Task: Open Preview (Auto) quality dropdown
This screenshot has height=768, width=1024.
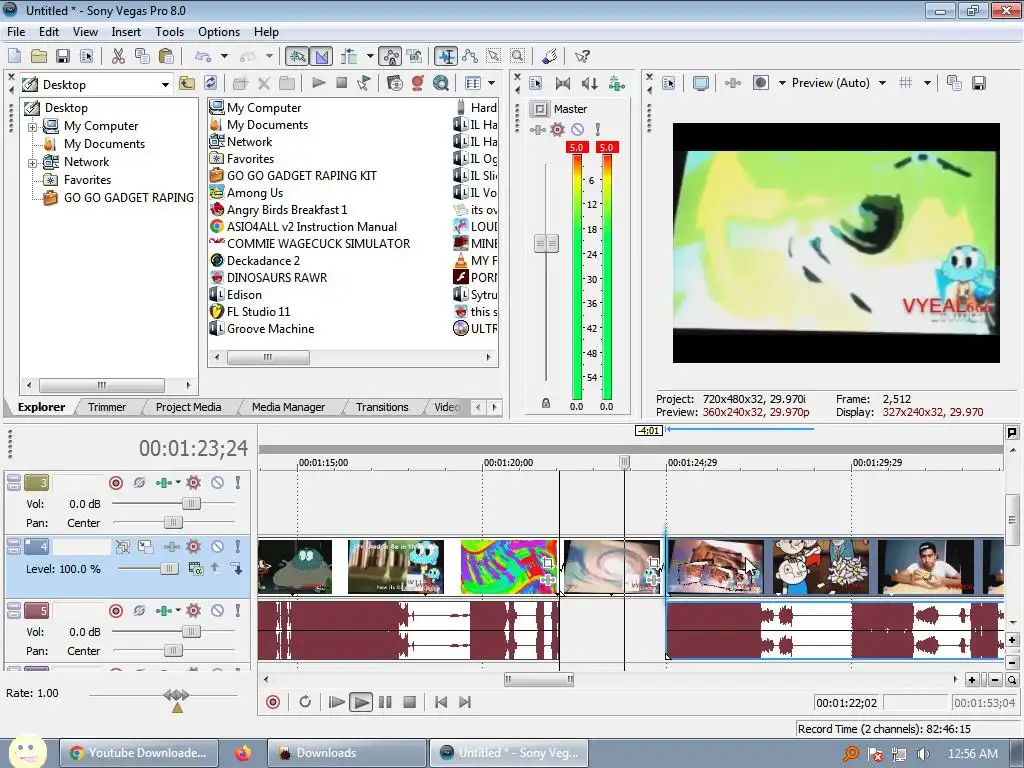Action: (x=882, y=83)
